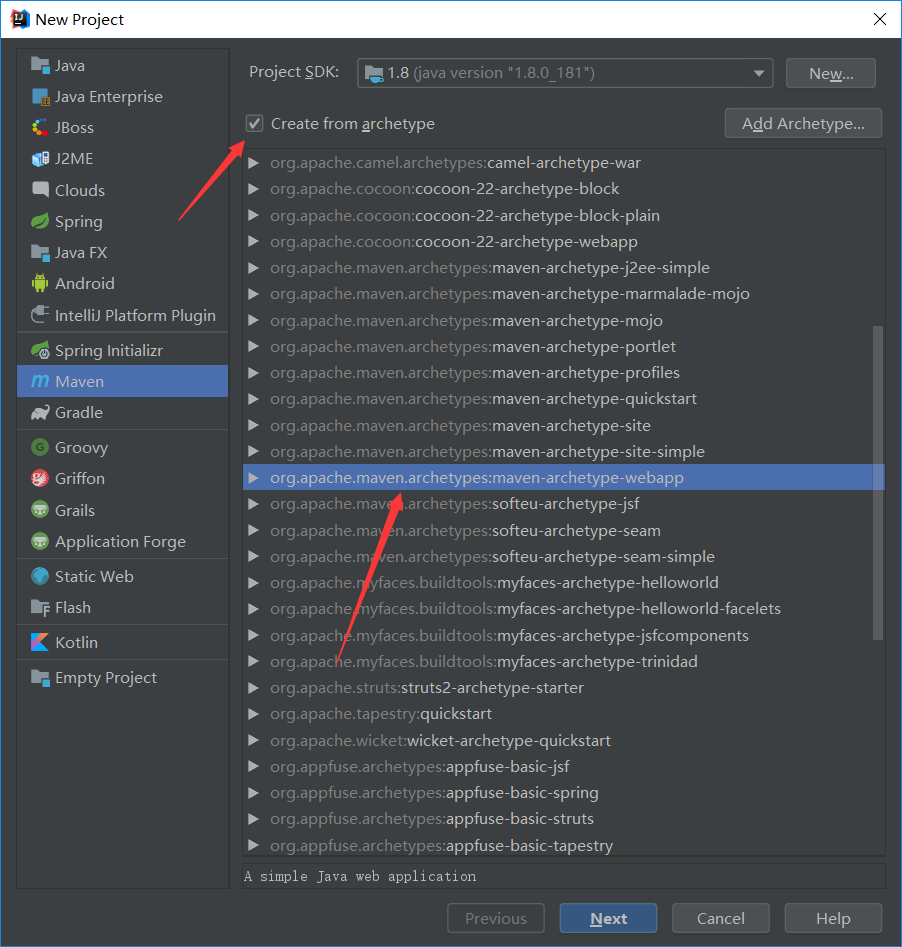Select the maven-archetype-j2ee-simple row

point(564,268)
